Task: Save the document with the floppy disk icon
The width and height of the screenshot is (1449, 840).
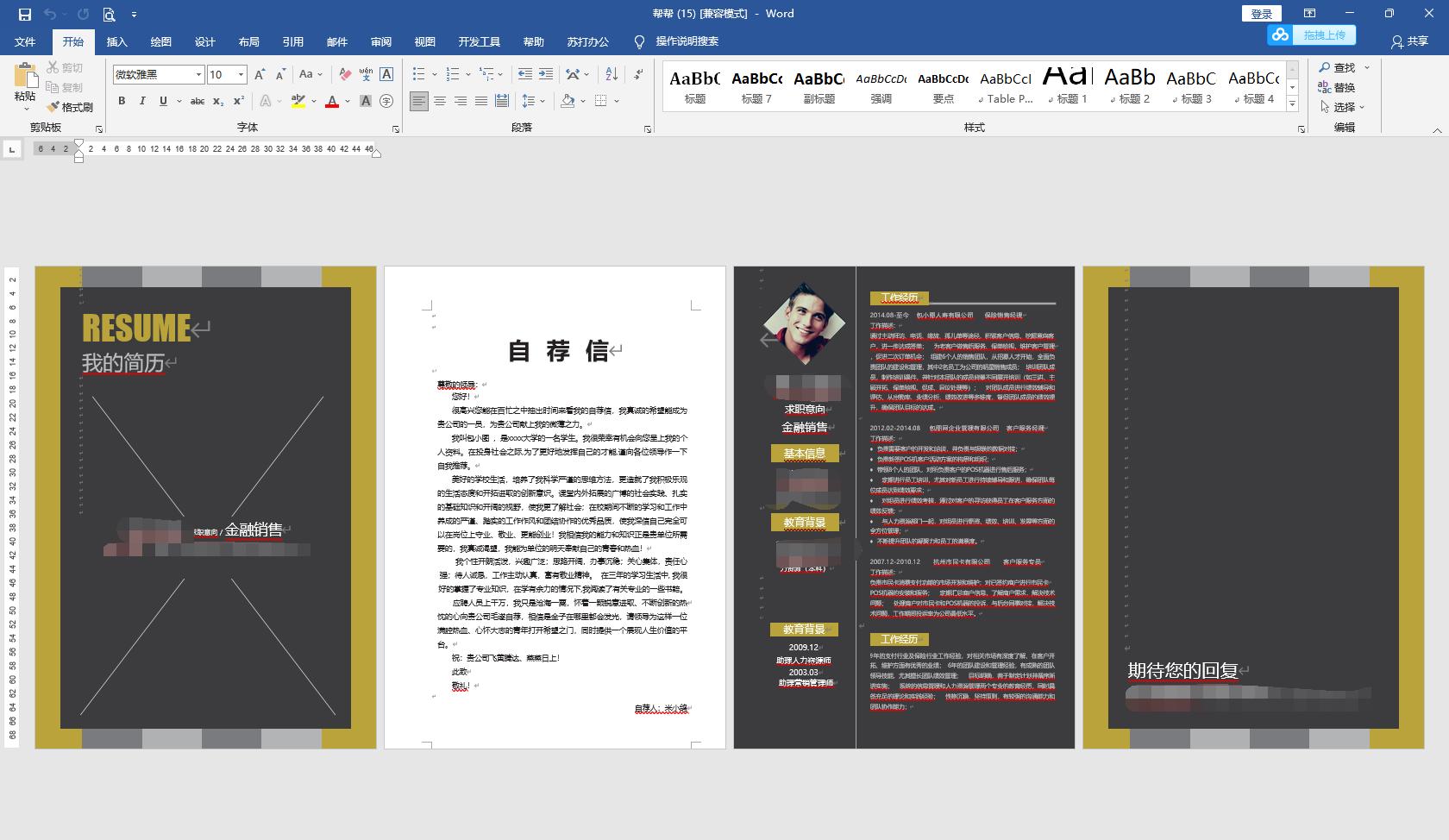Action: point(24,14)
